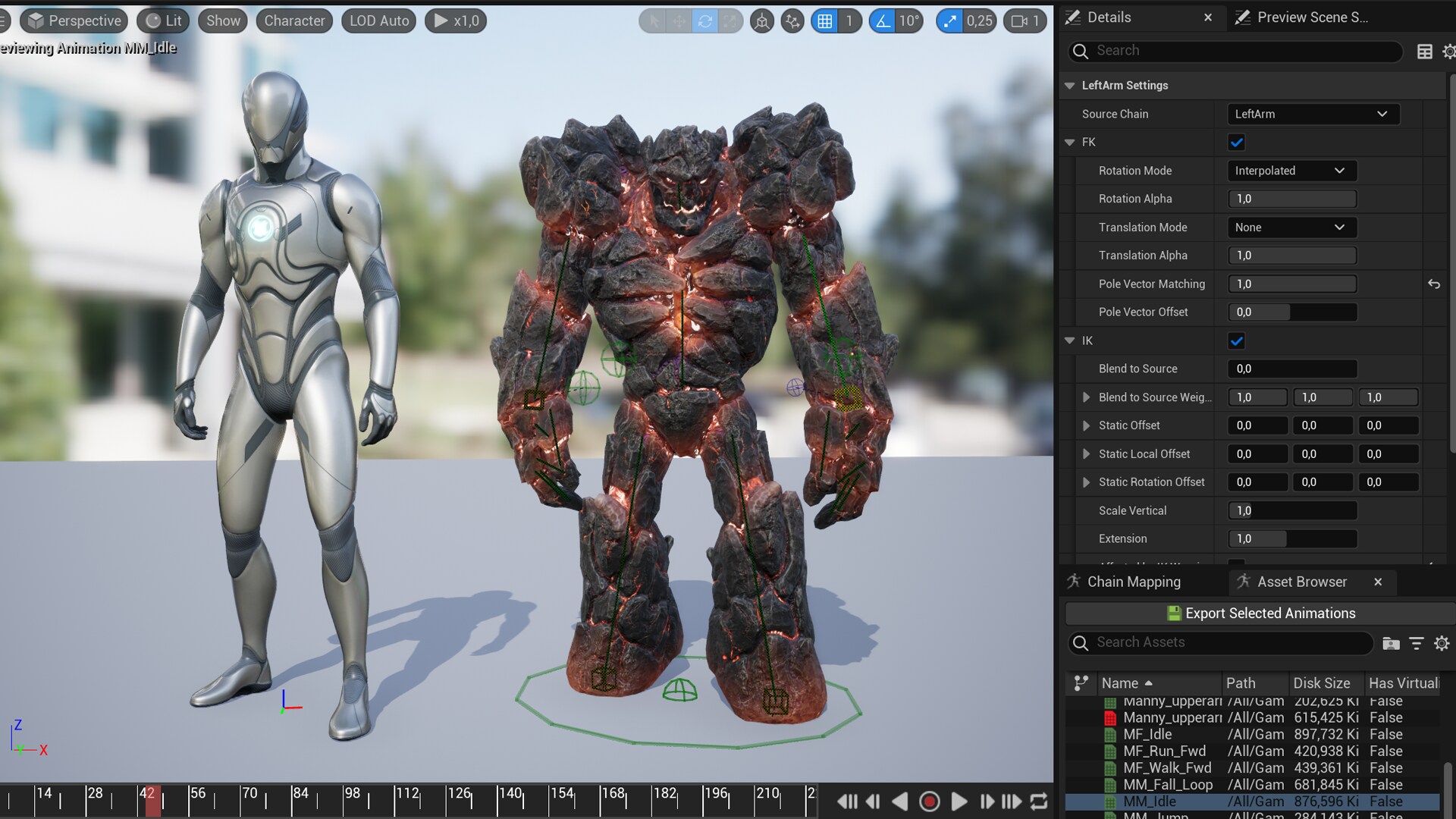Image resolution: width=1456 pixels, height=819 pixels.
Task: Open the Rotation Mode dropdown
Action: [x=1291, y=170]
